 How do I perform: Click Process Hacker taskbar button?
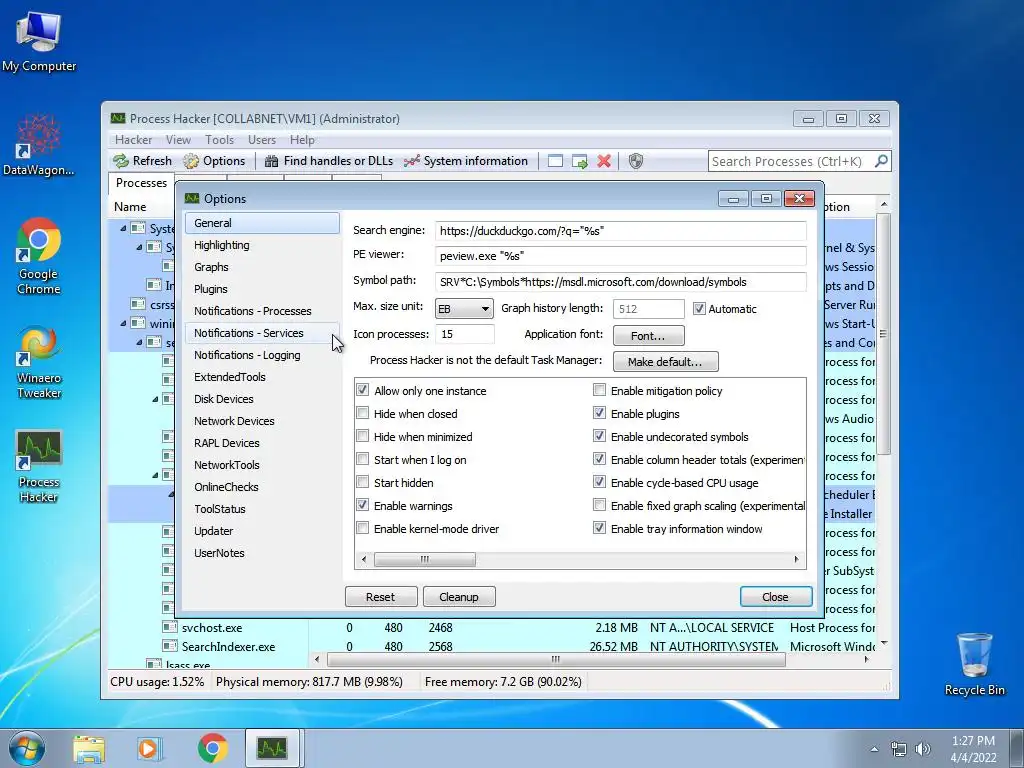click(x=272, y=748)
